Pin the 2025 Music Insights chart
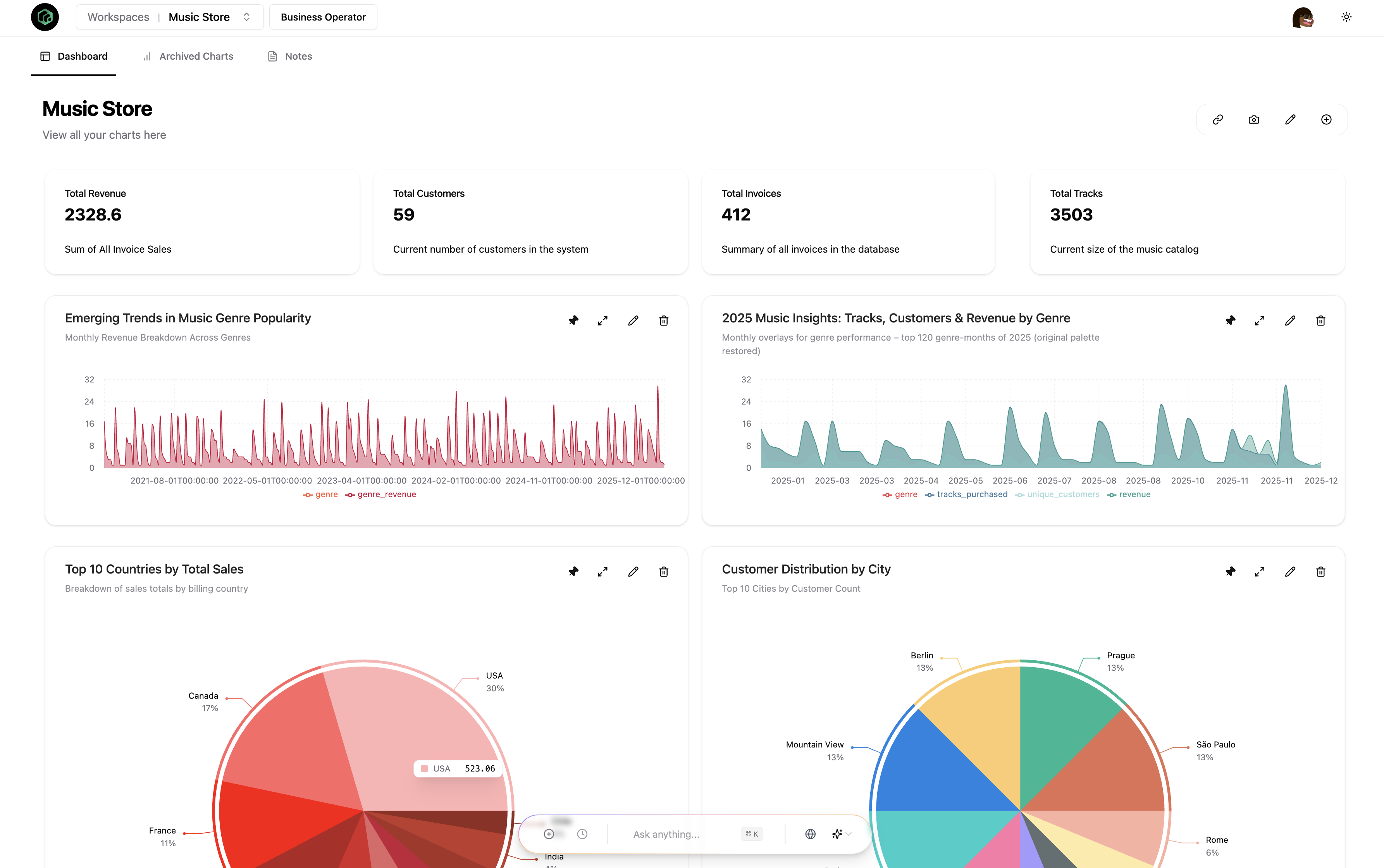1384x868 pixels. click(x=1230, y=320)
